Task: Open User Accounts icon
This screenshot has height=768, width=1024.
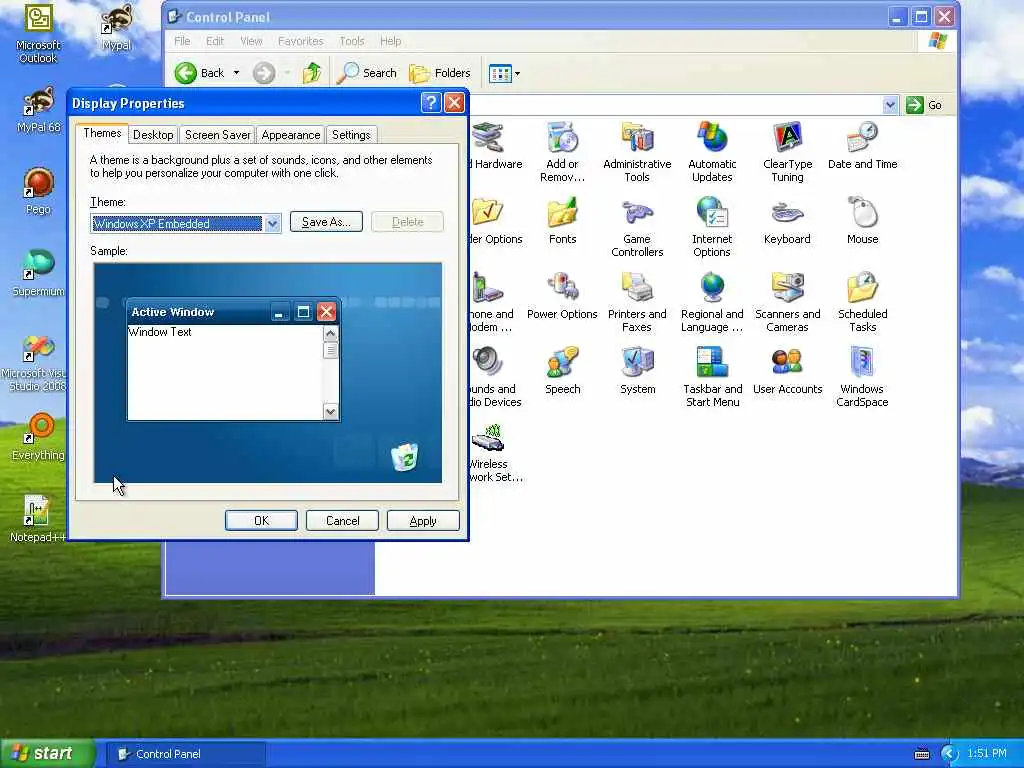Action: [788, 371]
